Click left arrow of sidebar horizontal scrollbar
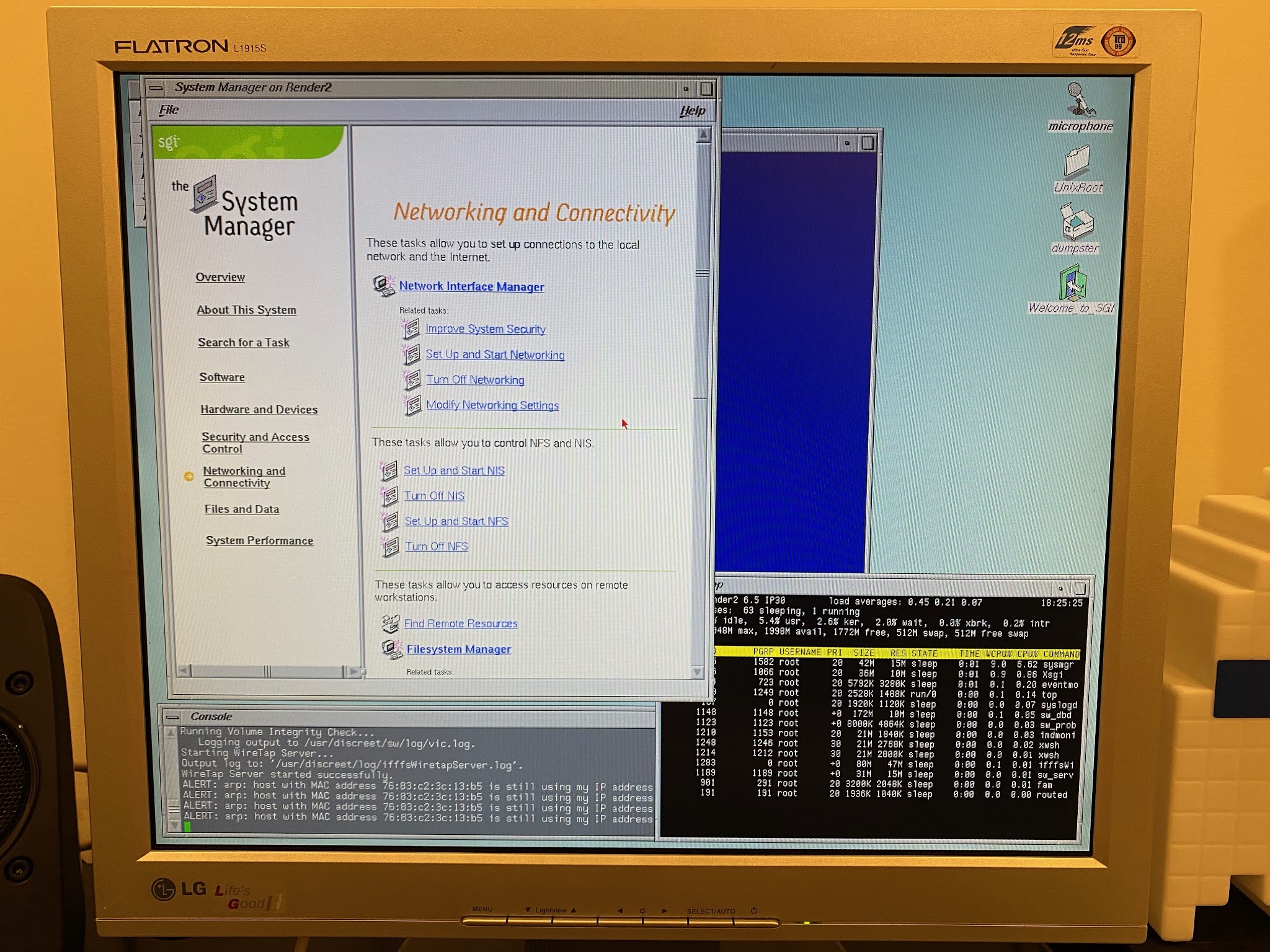The image size is (1270, 952). 183,671
